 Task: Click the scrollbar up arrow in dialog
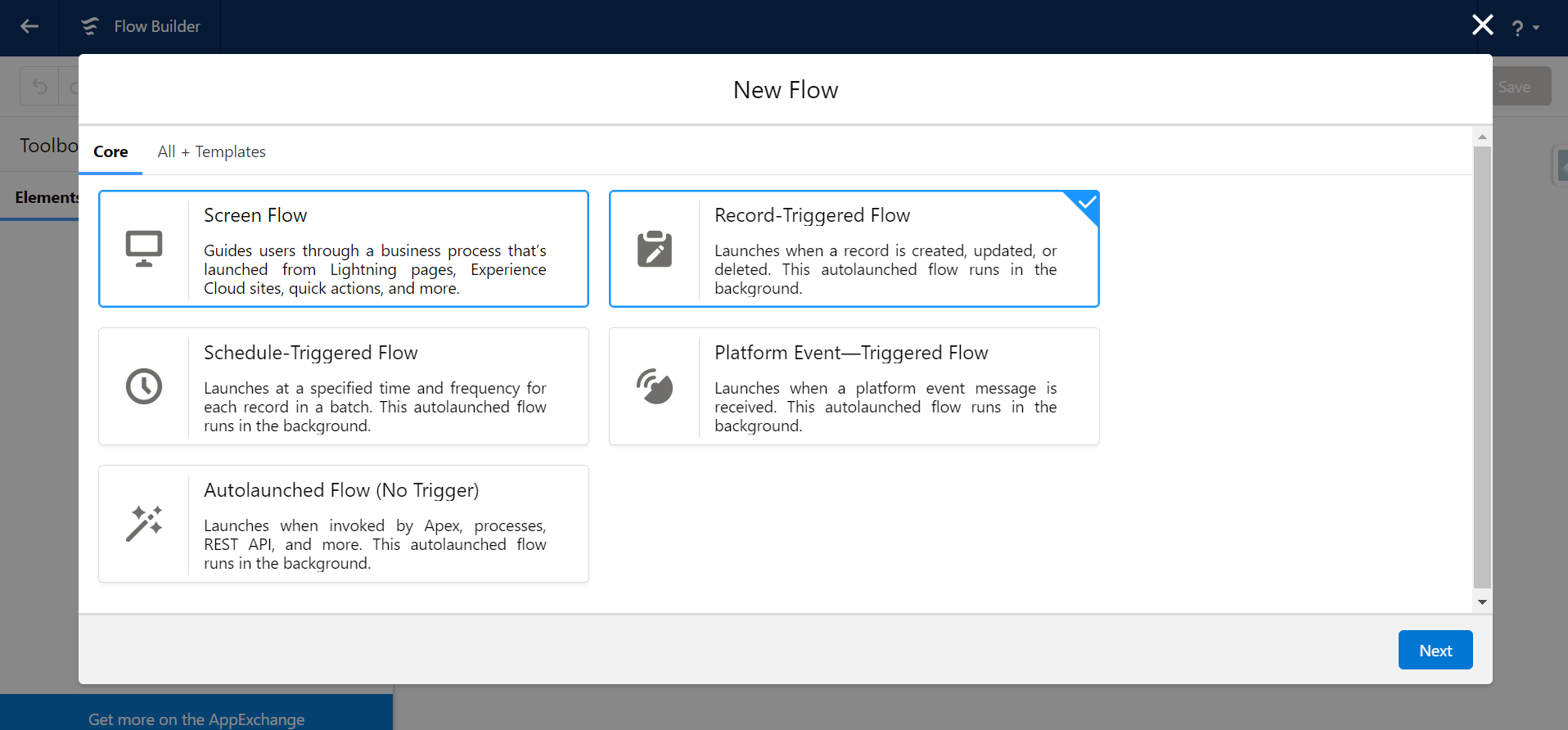tap(1482, 137)
